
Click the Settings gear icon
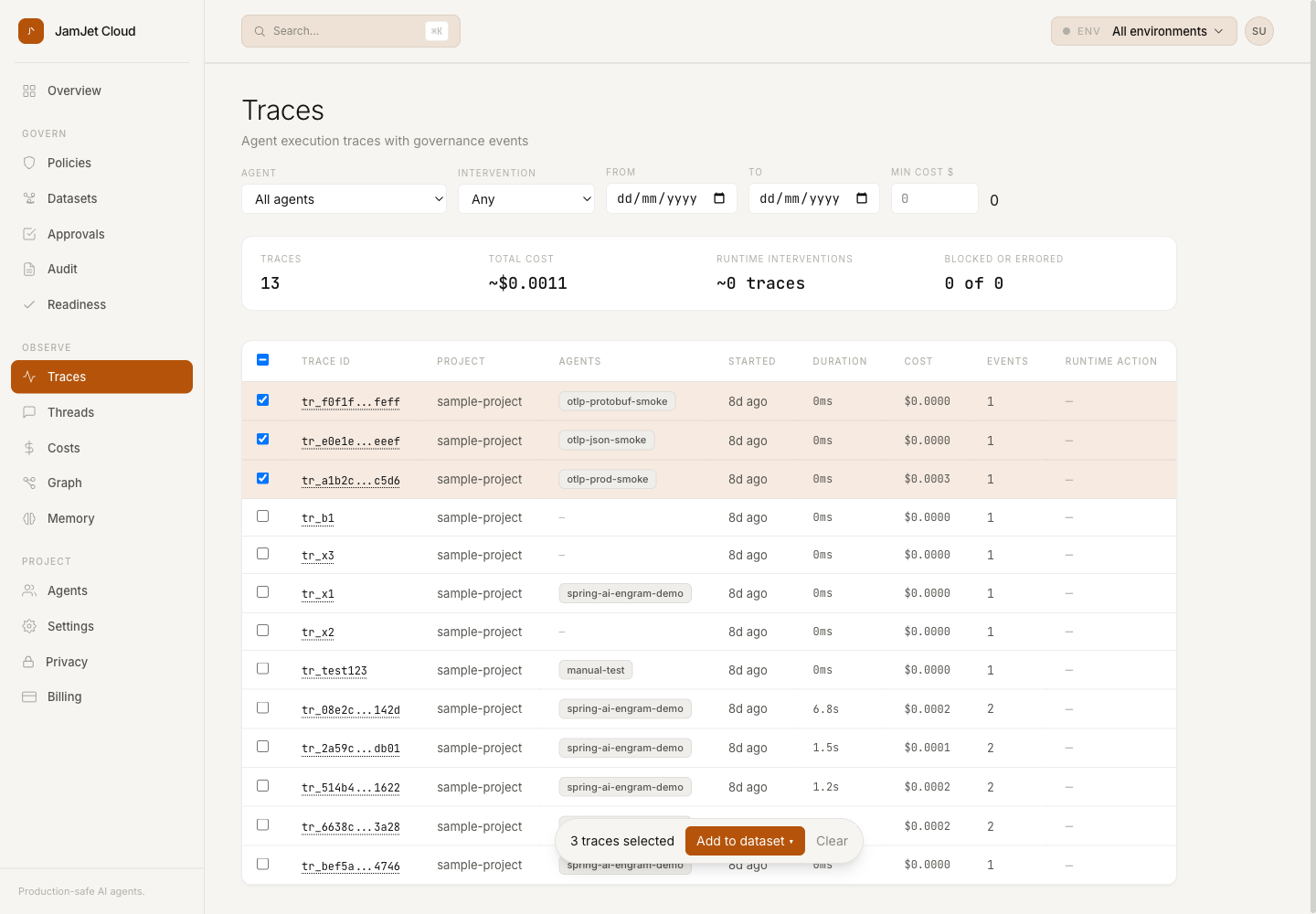coord(29,626)
